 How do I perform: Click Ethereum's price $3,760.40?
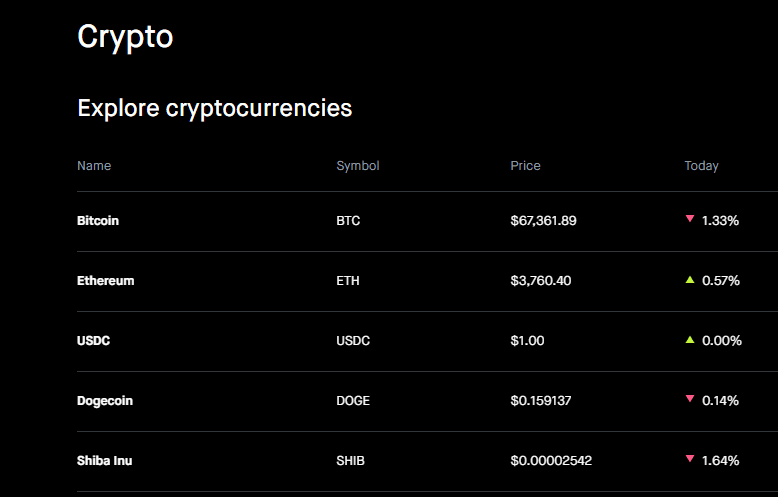tap(541, 281)
